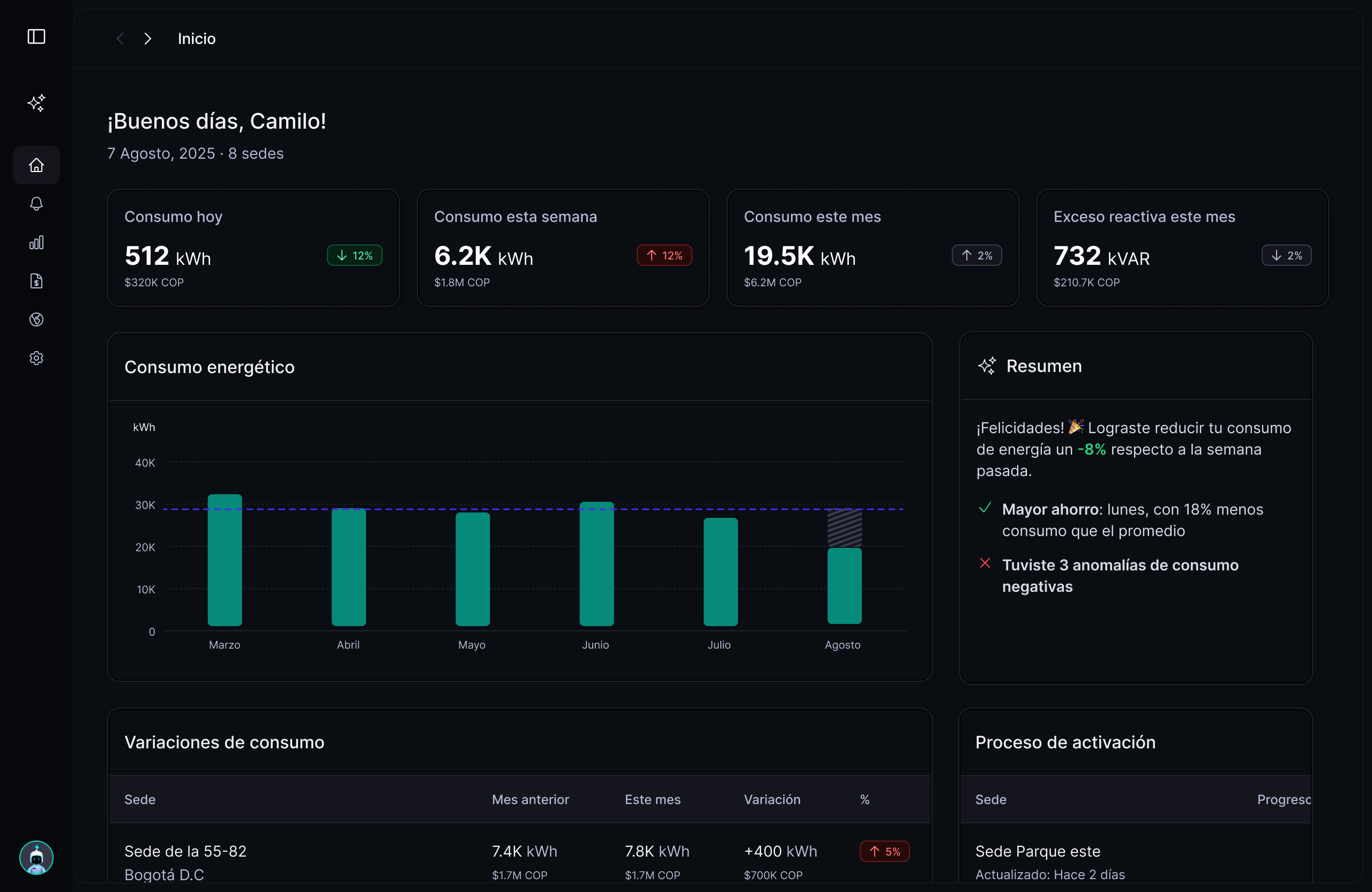
Task: Click the Consumo esta semana card
Action: point(563,247)
